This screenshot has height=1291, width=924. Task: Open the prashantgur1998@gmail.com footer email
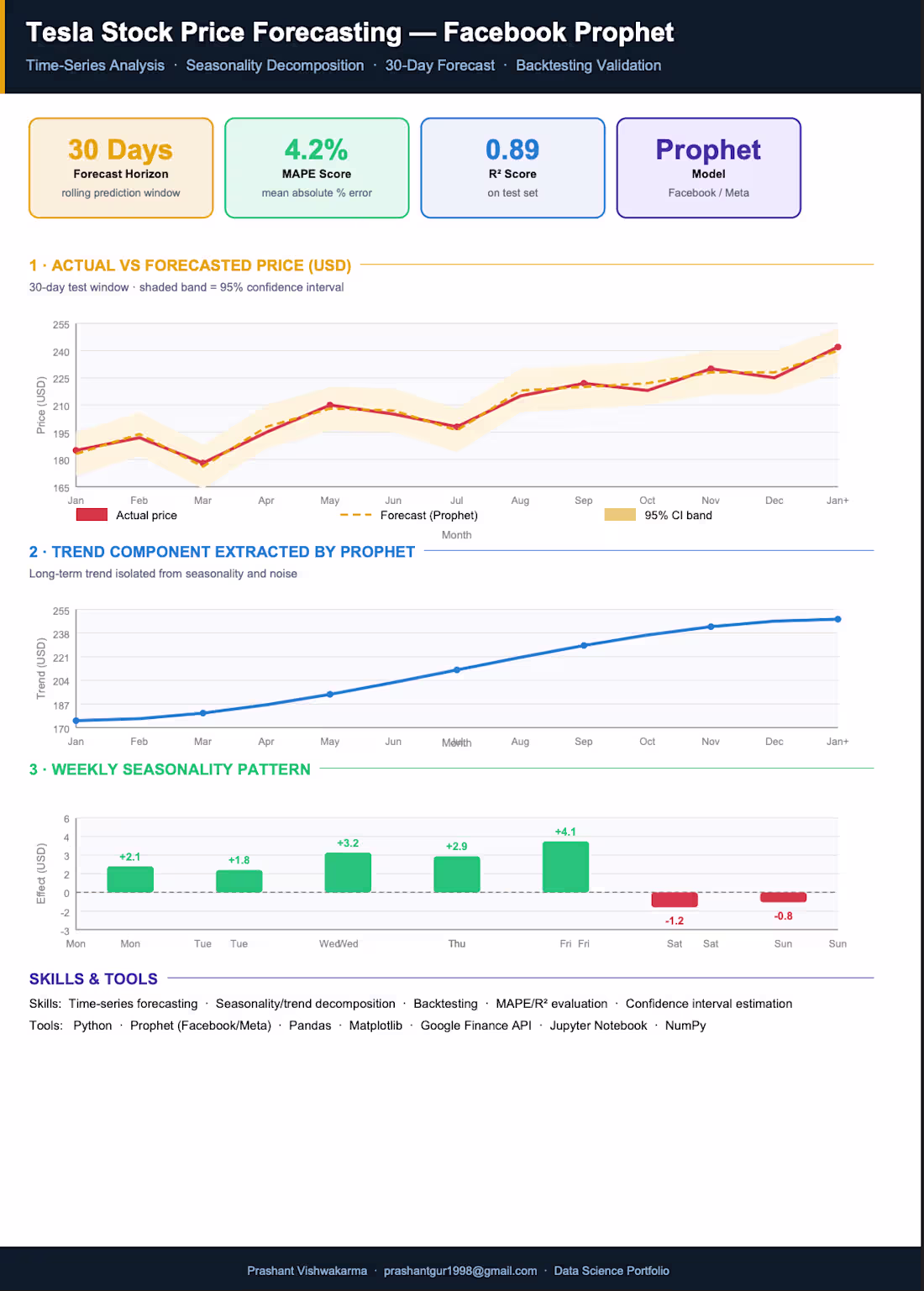pos(460,1271)
